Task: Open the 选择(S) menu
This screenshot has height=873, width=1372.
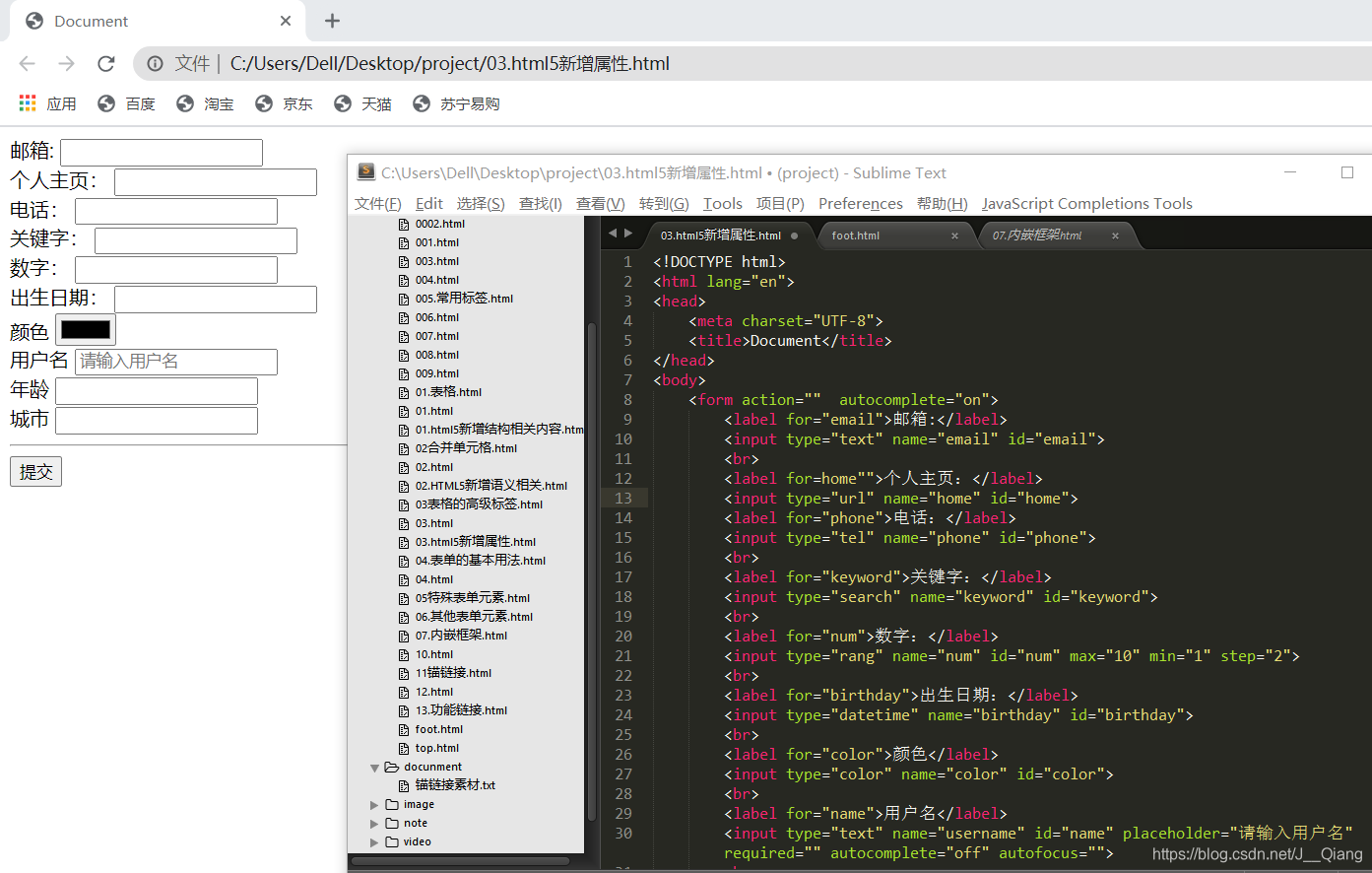Action: tap(481, 204)
